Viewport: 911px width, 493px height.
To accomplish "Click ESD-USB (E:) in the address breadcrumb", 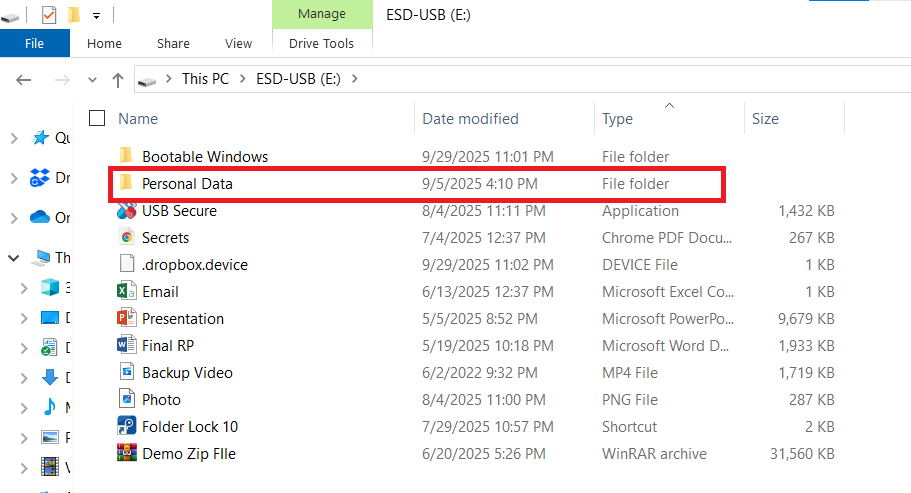I will click(x=298, y=78).
